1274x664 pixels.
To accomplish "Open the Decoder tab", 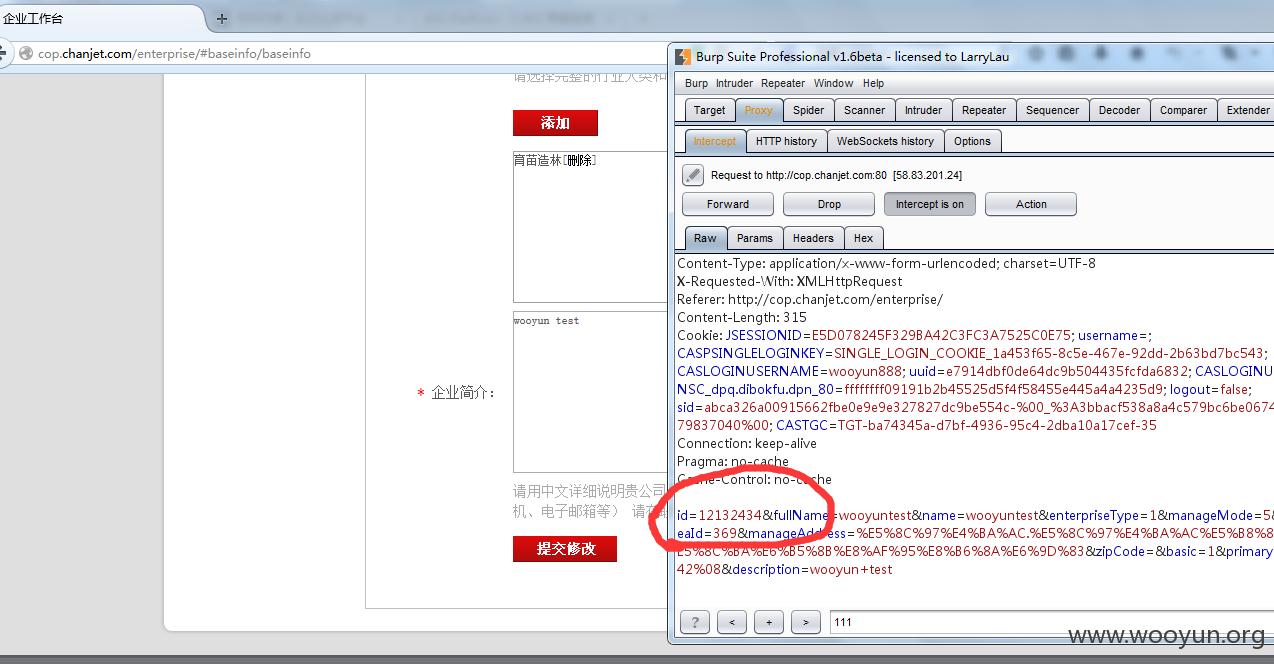I will pos(1119,110).
